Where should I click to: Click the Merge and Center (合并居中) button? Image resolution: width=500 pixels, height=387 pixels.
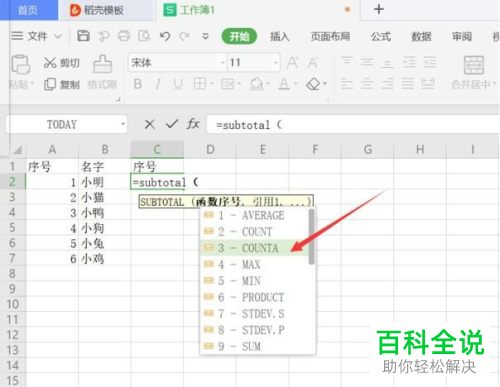(x=474, y=73)
